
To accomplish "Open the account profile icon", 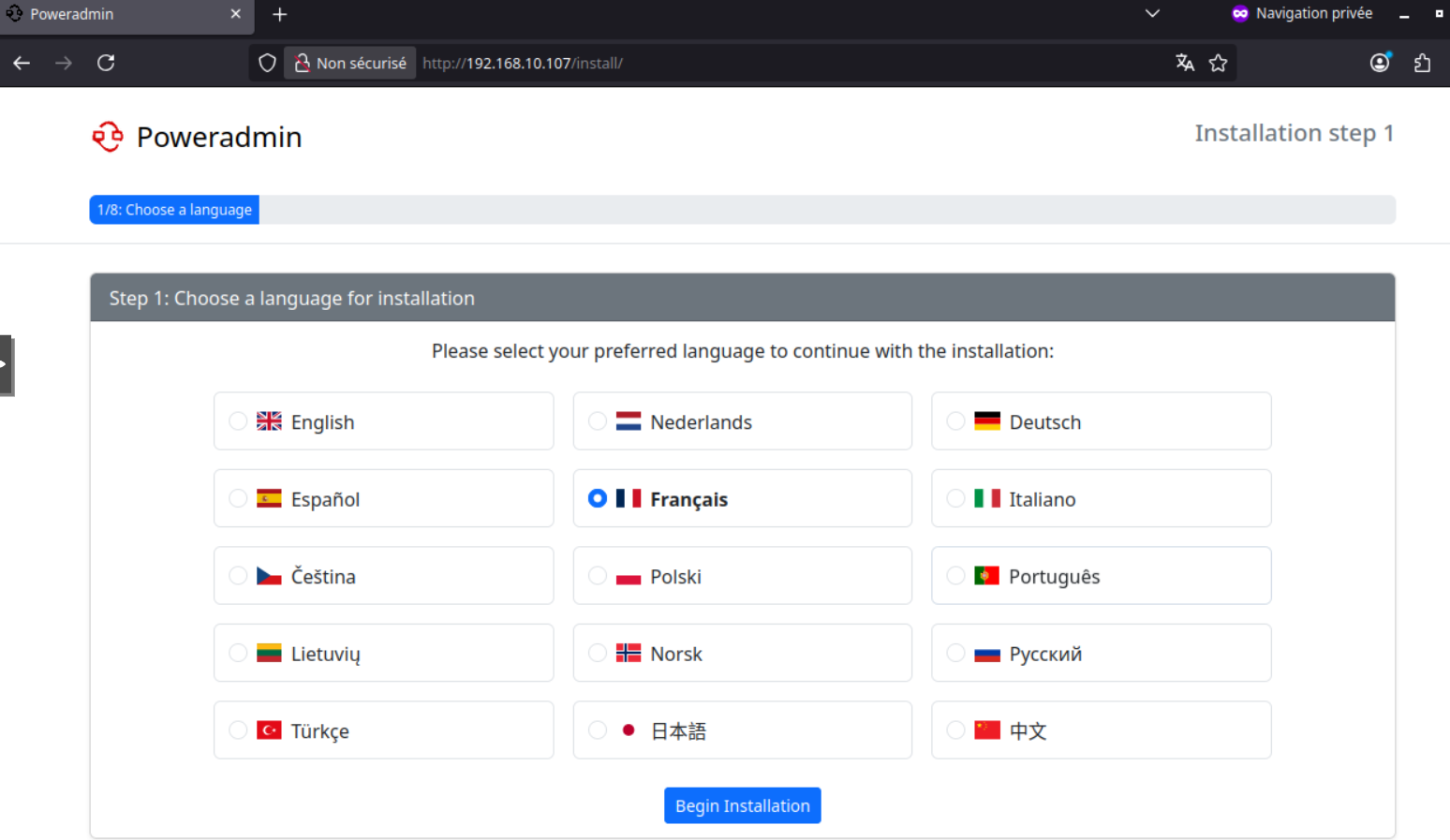I will pos(1379,63).
